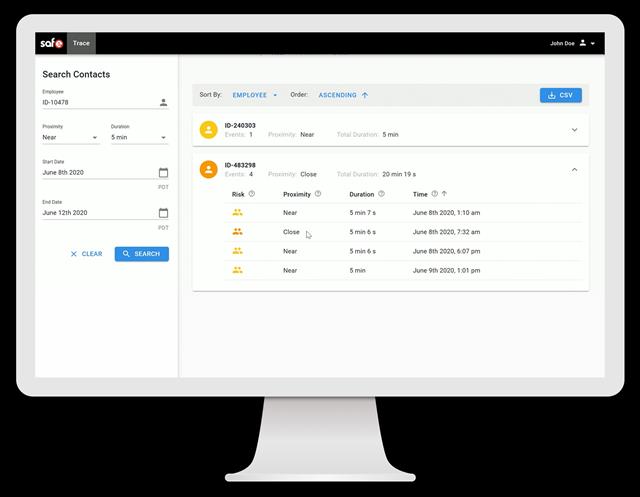Open the Sort By EMPLOYEE dropdown
640x497 pixels.
[255, 95]
